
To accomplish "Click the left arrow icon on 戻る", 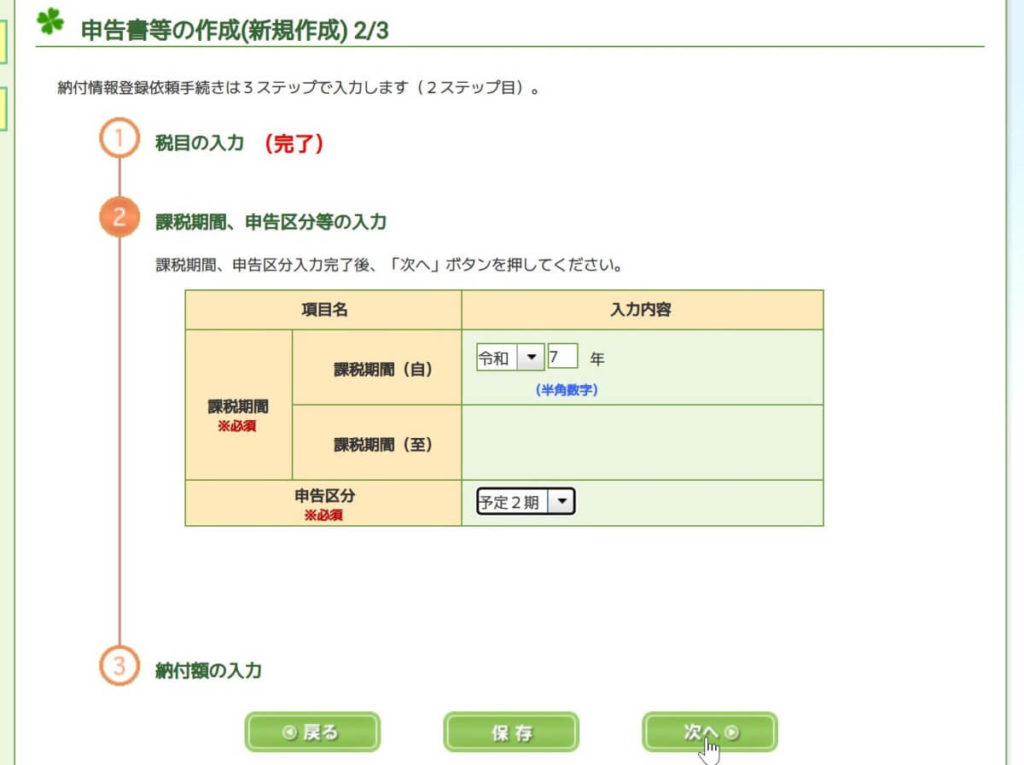I will (x=290, y=732).
